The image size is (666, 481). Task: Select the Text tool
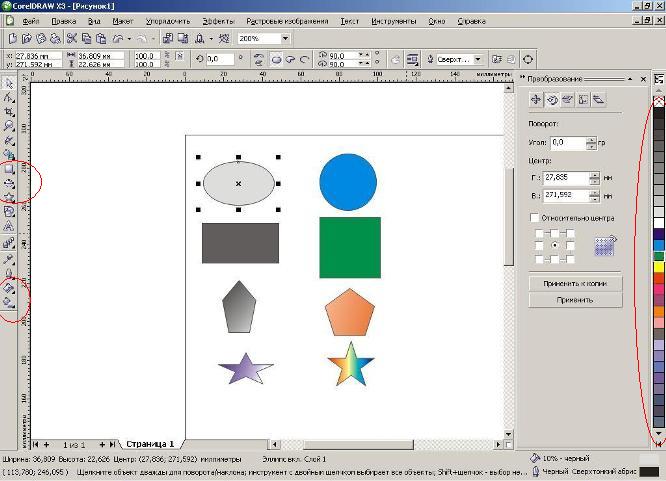8,226
